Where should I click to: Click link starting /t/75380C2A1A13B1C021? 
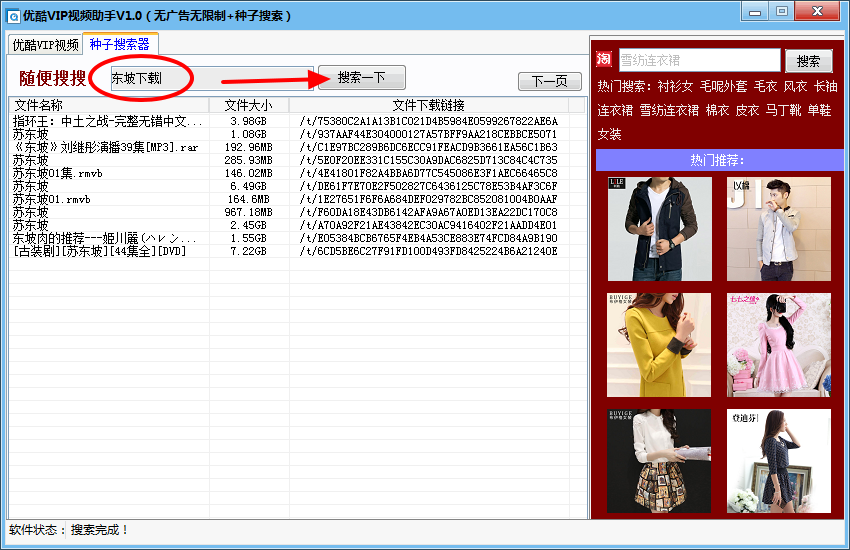(428, 121)
